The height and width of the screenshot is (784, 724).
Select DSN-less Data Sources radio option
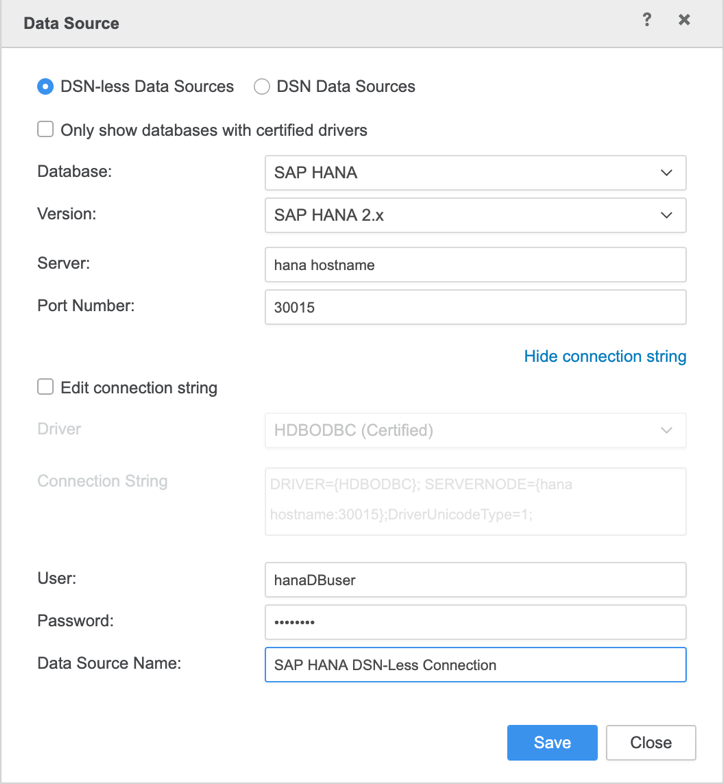click(45, 87)
